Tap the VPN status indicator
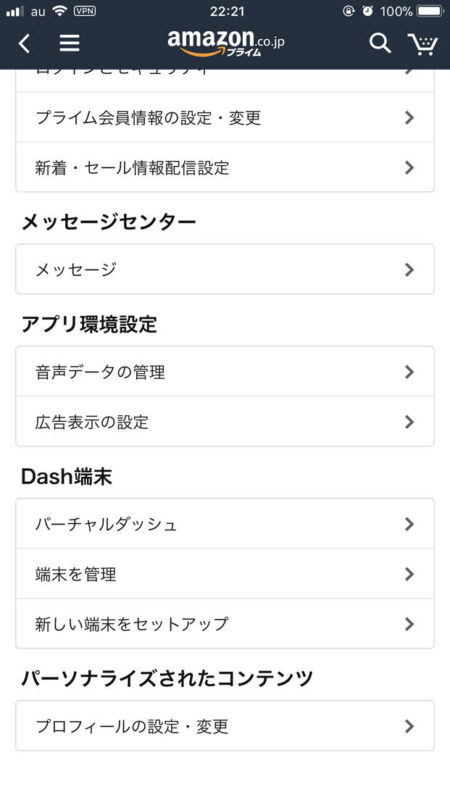This screenshot has width=450, height=800. point(85,11)
